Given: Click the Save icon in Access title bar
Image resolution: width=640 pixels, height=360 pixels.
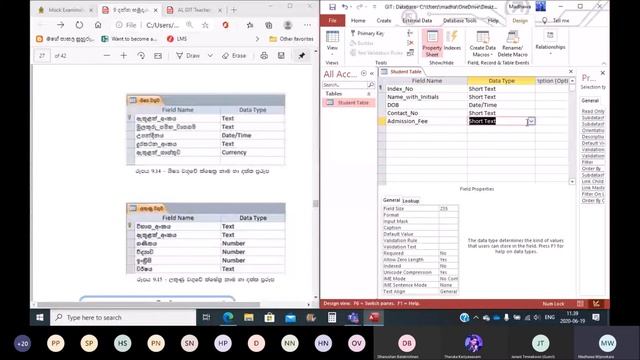Looking at the screenshot, I should tap(332, 7).
